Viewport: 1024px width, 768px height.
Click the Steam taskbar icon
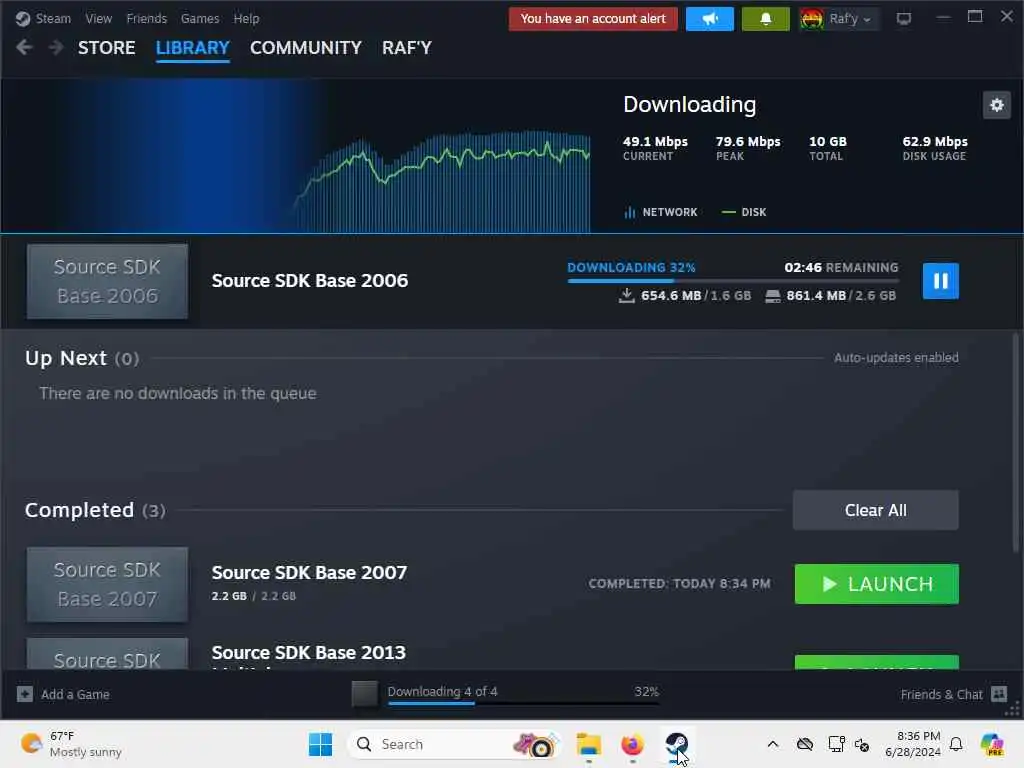coord(676,744)
